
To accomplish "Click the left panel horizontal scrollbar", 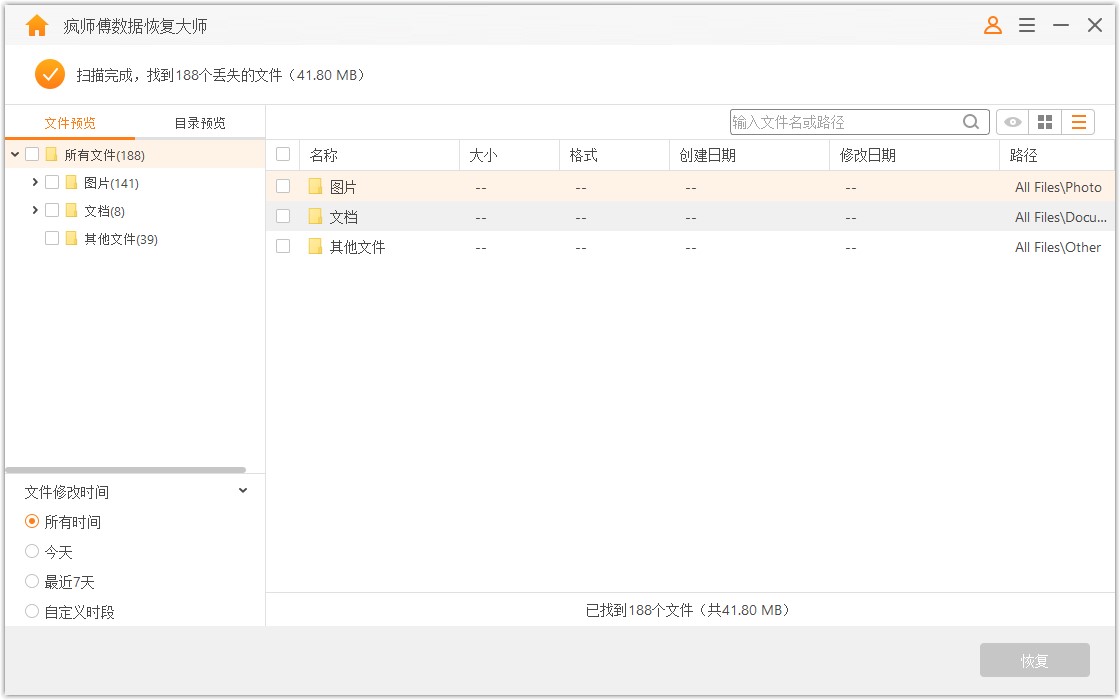I will [126, 470].
